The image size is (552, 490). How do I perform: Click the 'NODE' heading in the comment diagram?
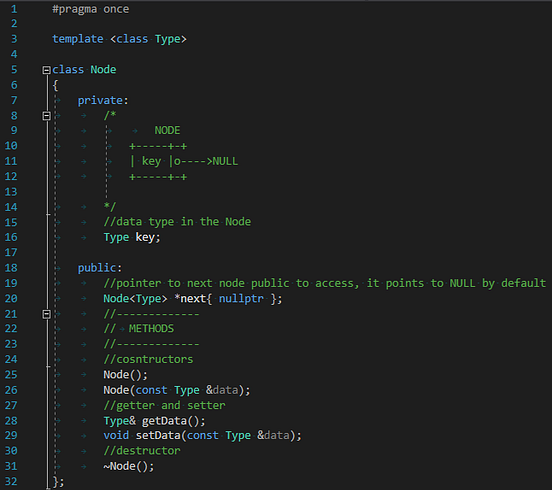click(x=167, y=131)
